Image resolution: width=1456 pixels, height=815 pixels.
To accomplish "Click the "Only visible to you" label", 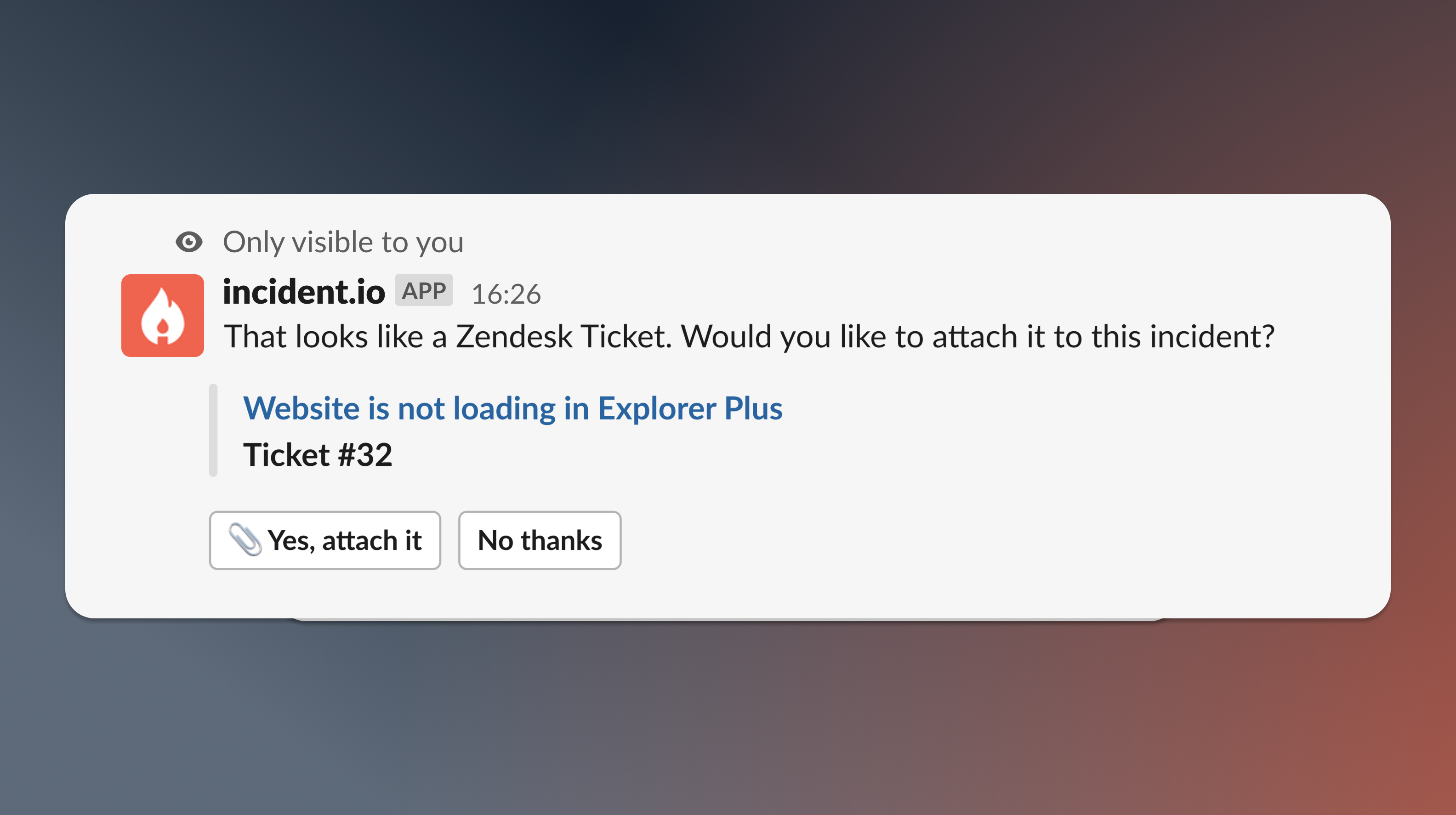I will tap(343, 242).
